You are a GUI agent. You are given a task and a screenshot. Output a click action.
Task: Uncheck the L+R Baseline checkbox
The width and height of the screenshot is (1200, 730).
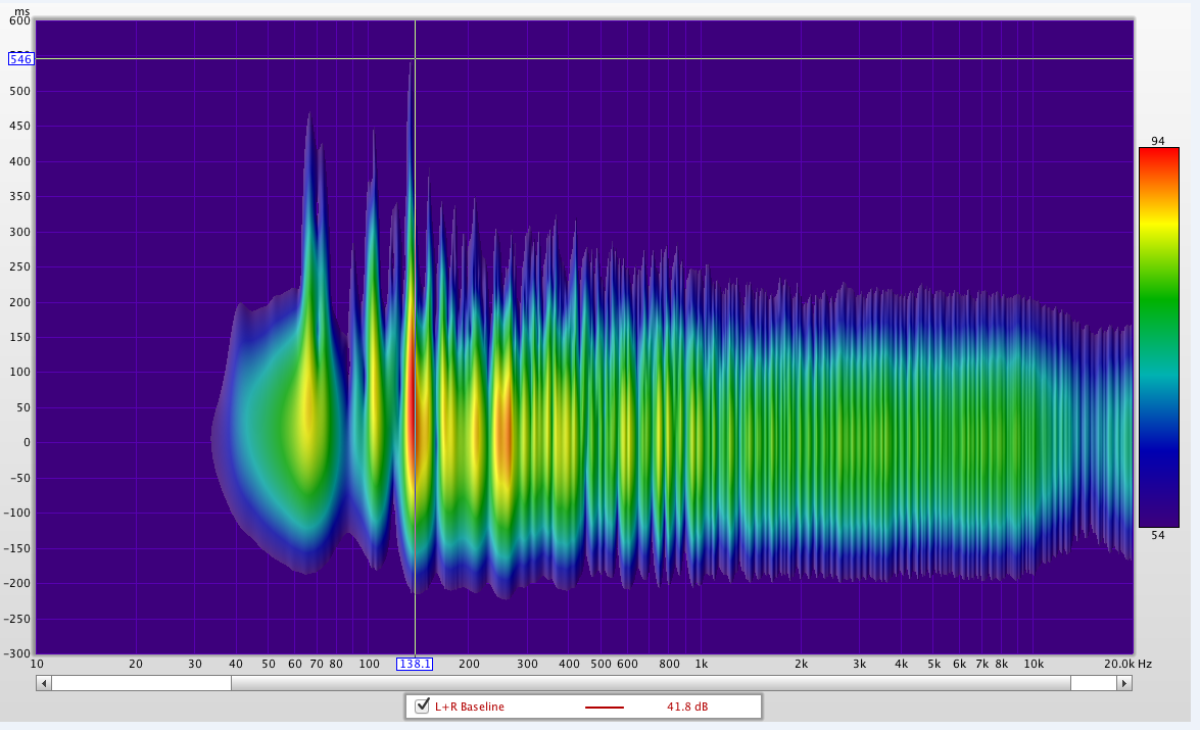[422, 706]
